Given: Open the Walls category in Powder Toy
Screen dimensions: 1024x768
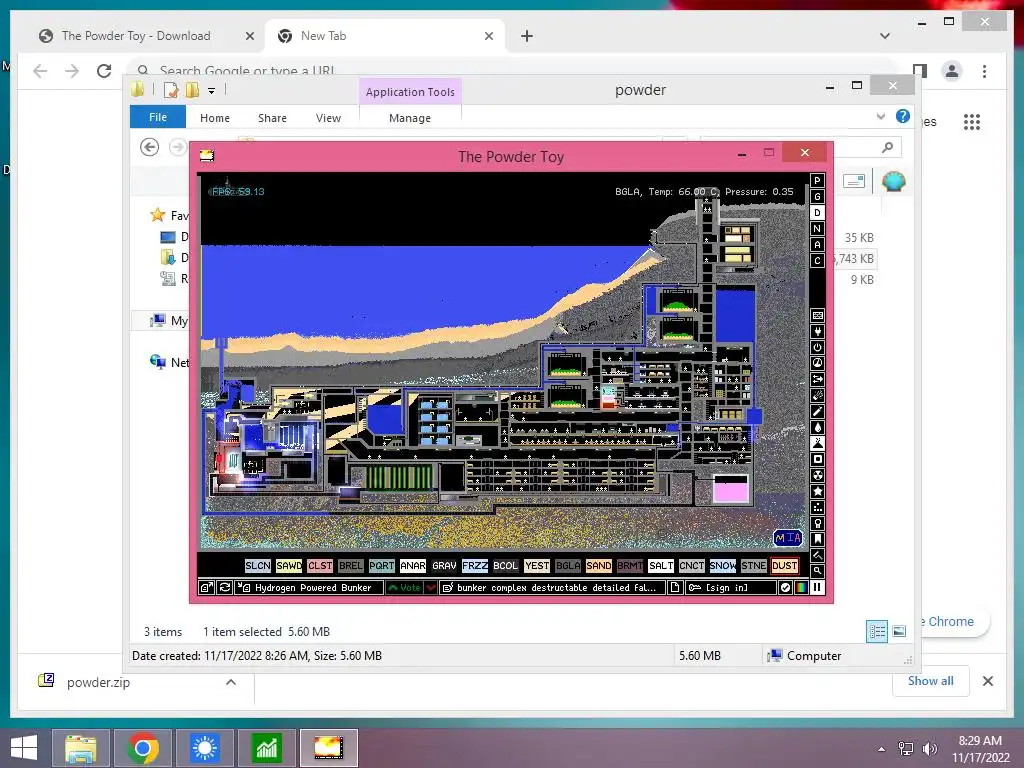Looking at the screenshot, I should tap(817, 315).
